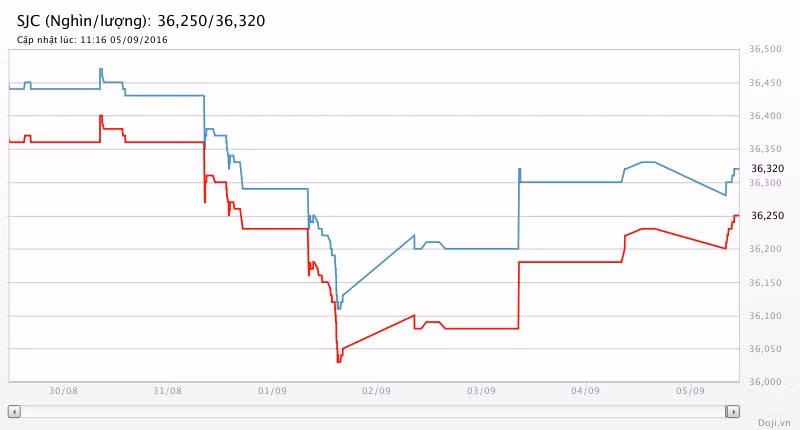800x430 pixels.
Task: Click the 36,000 value on the price axis
Action: coord(765,382)
